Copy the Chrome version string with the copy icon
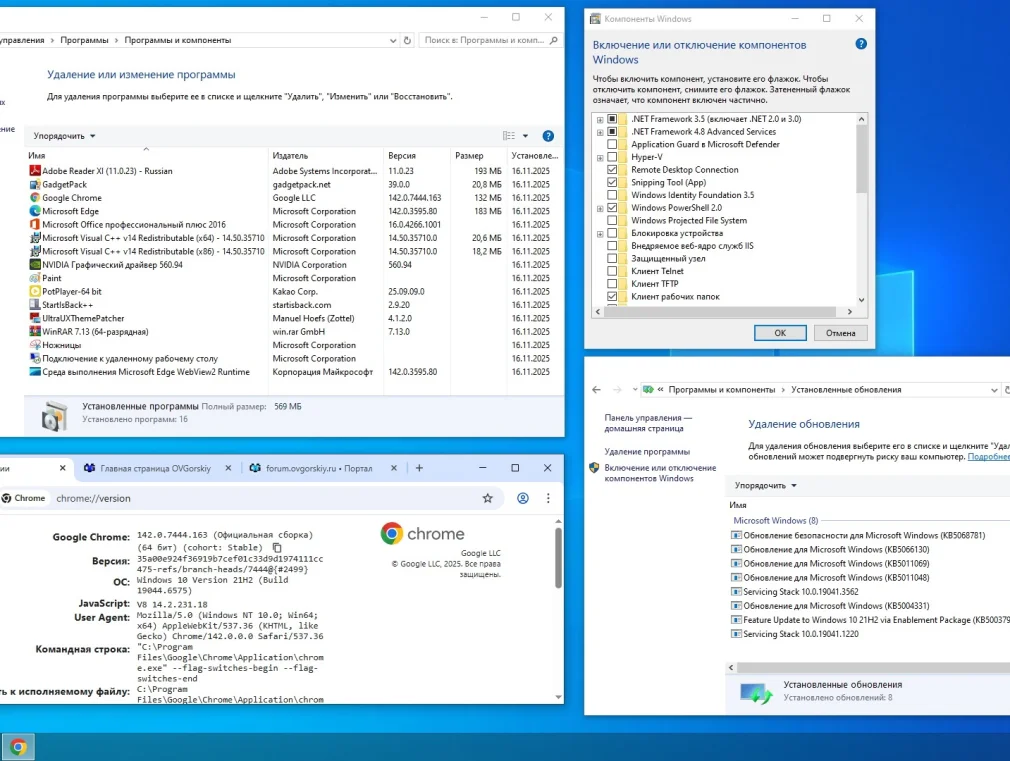 tap(277, 548)
